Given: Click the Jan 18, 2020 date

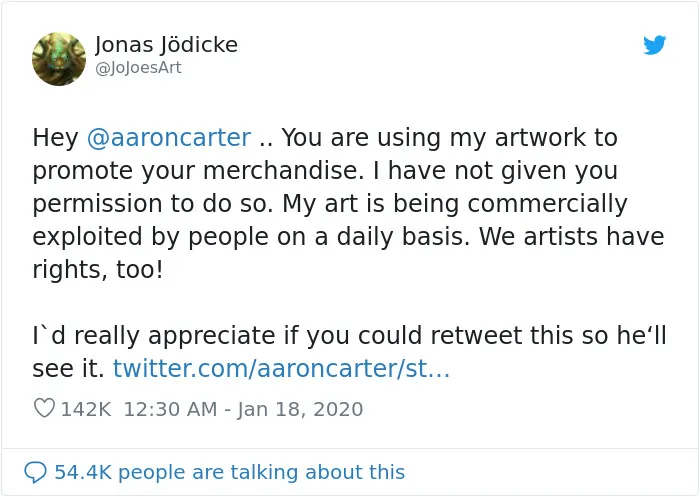Looking at the screenshot, I should 300,409.
